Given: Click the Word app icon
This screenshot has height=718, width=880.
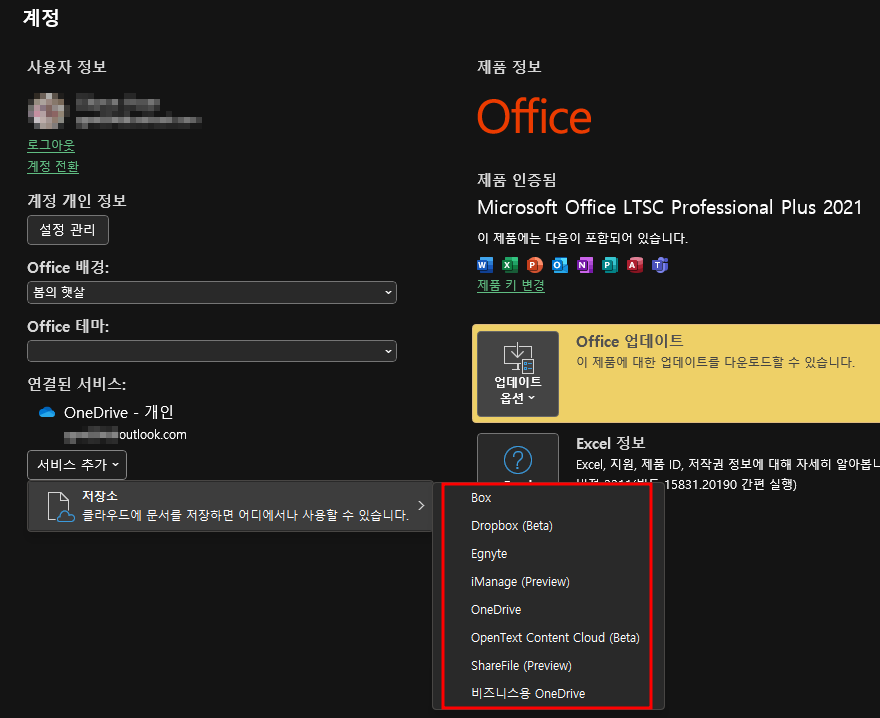Looking at the screenshot, I should pos(485,264).
